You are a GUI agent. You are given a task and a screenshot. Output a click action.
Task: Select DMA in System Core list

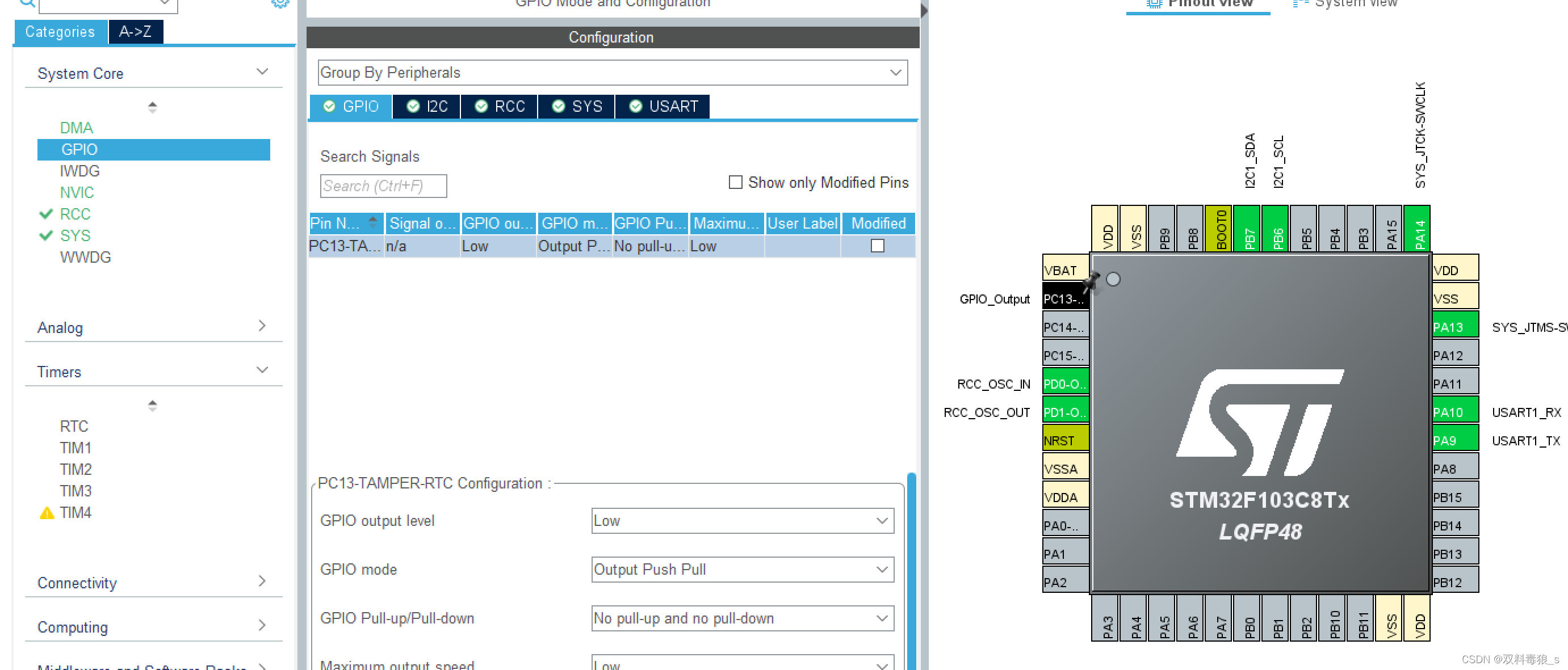(77, 128)
